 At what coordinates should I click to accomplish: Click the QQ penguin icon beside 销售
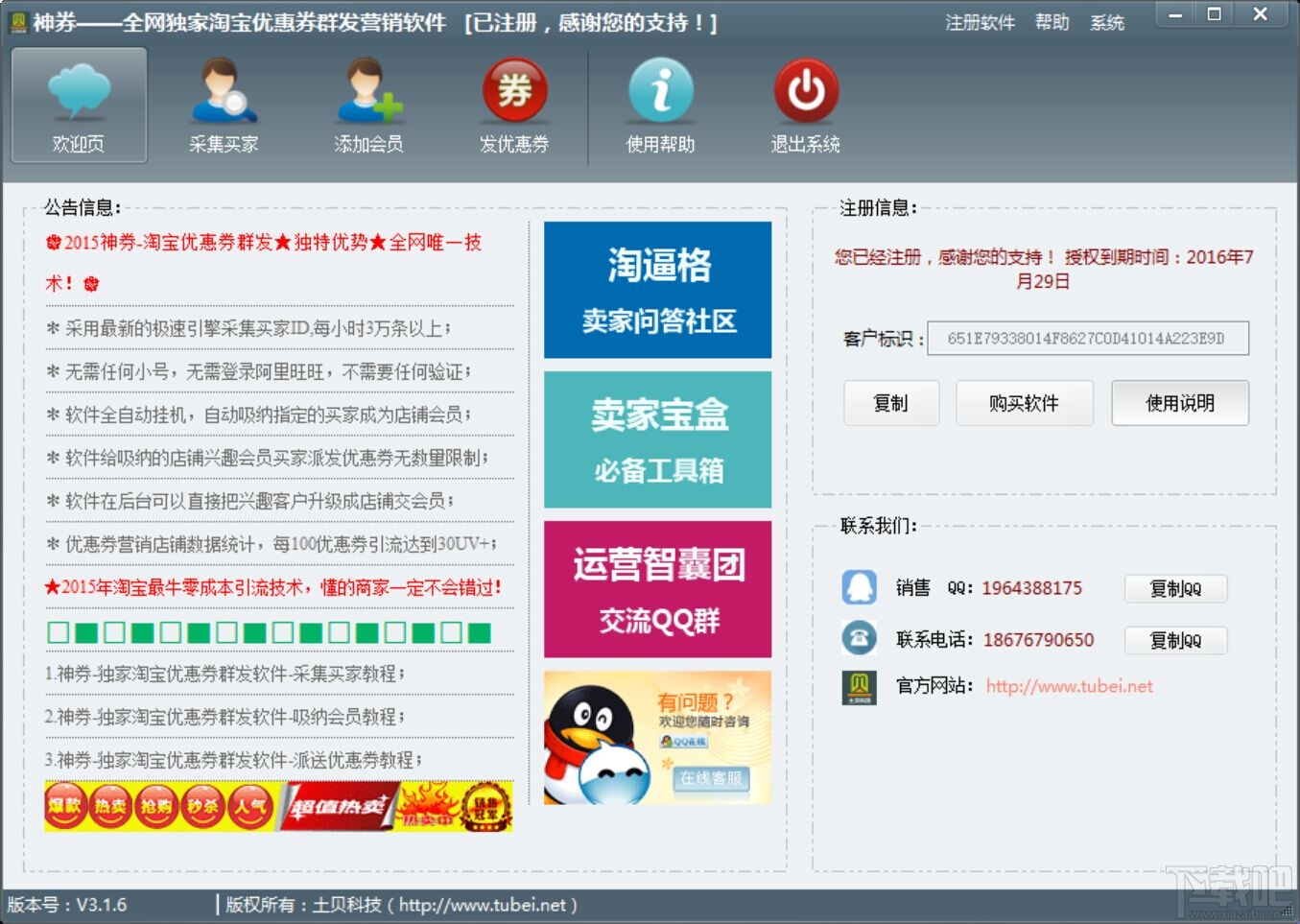click(859, 587)
